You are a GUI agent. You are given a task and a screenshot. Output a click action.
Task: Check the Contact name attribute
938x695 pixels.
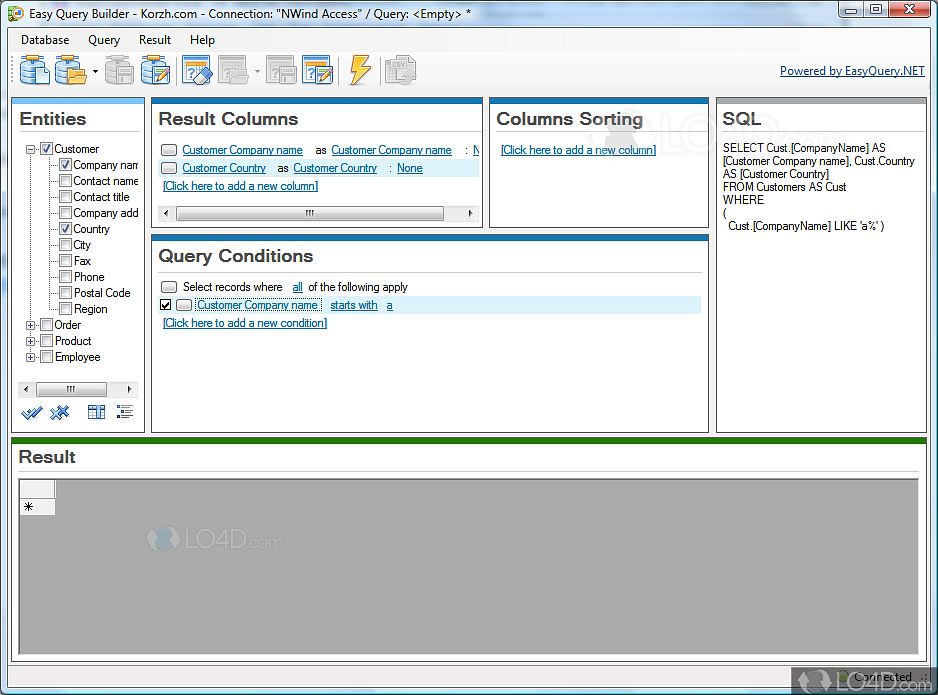pos(65,181)
